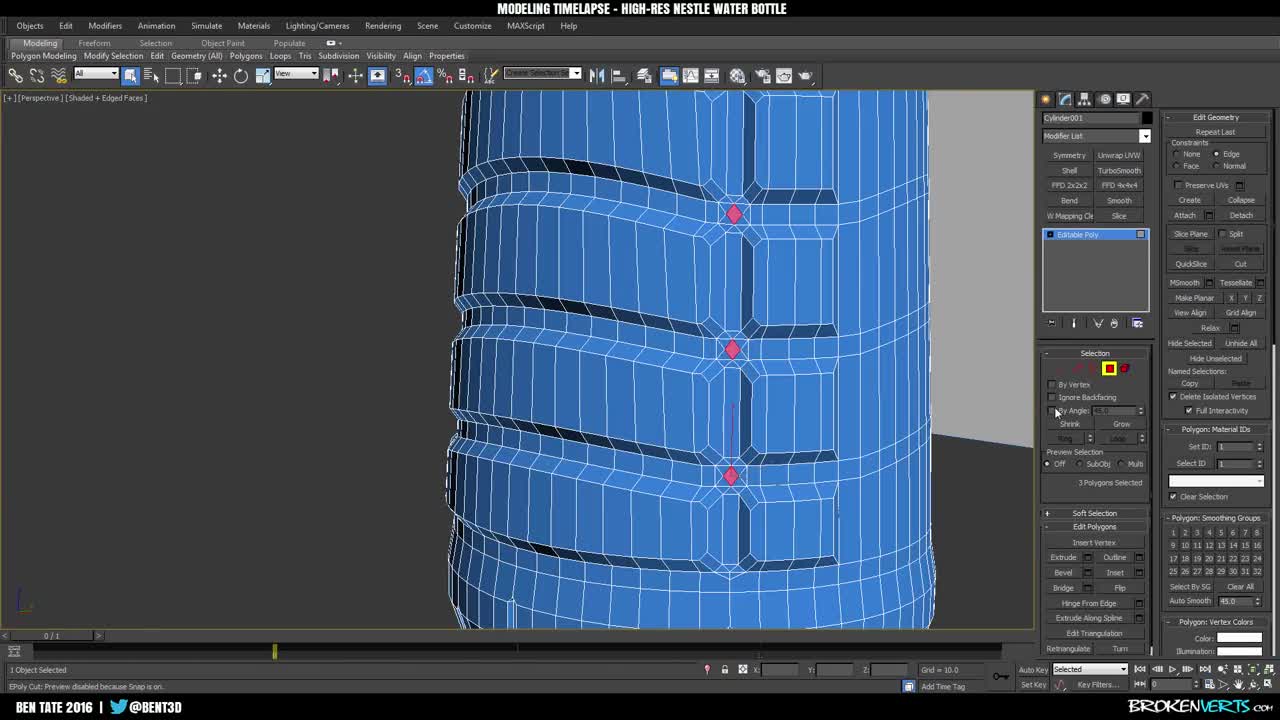Screen dimensions: 1280x720
Task: Select the Element sub-object level icon
Action: pyautogui.click(x=1125, y=369)
